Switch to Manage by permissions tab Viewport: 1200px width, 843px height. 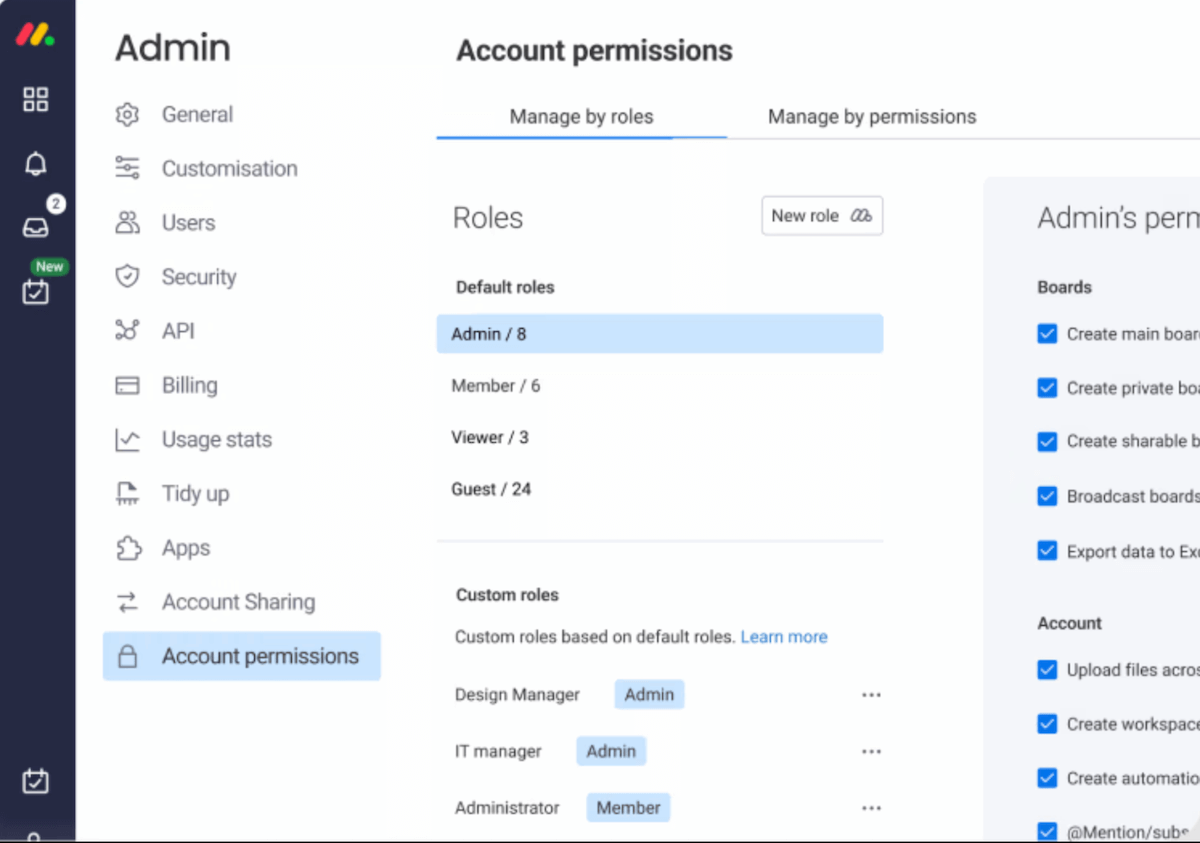pos(871,117)
